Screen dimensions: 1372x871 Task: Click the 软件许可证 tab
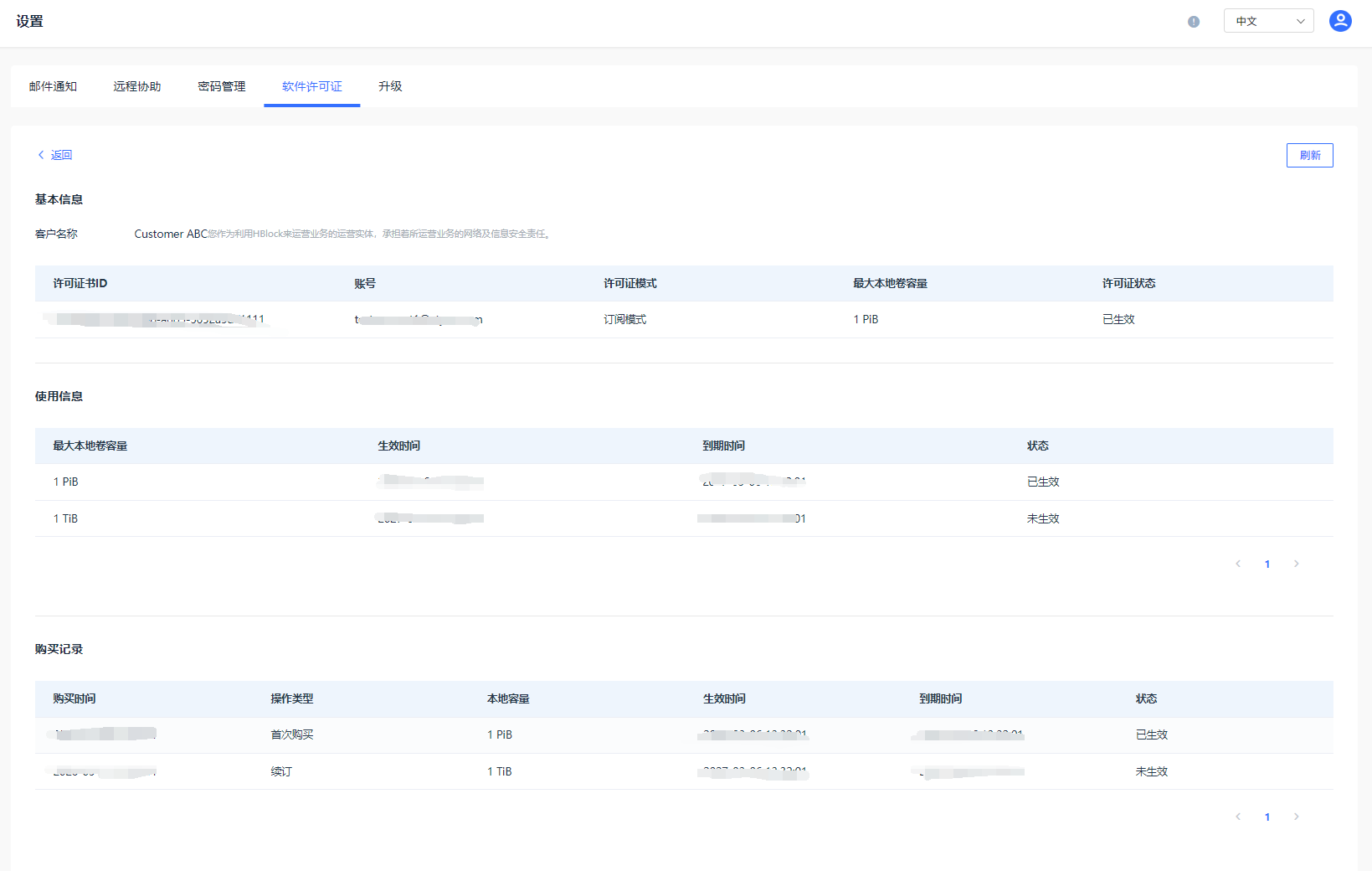[x=311, y=86]
